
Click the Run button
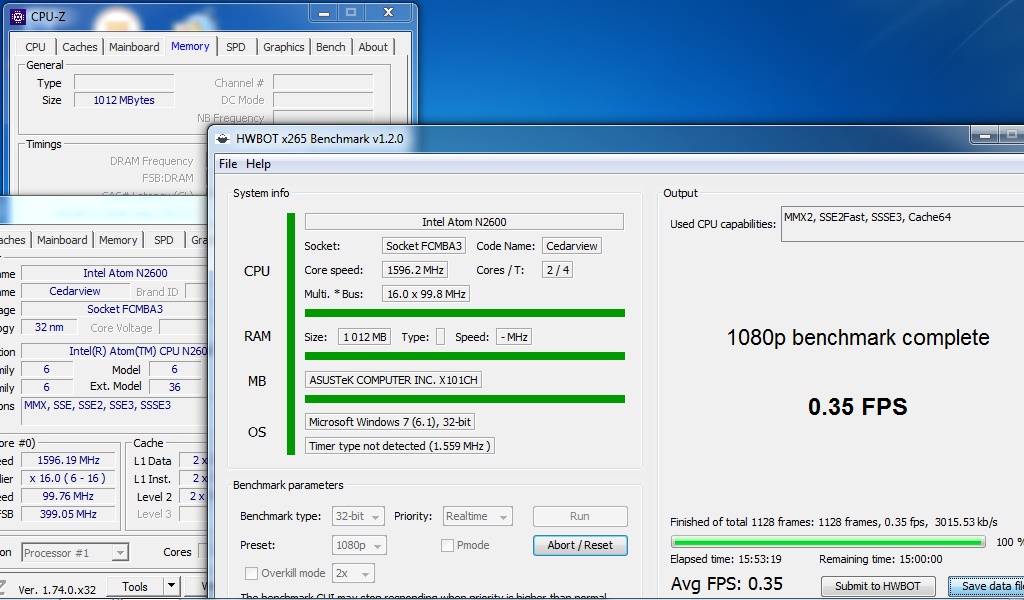click(x=580, y=516)
